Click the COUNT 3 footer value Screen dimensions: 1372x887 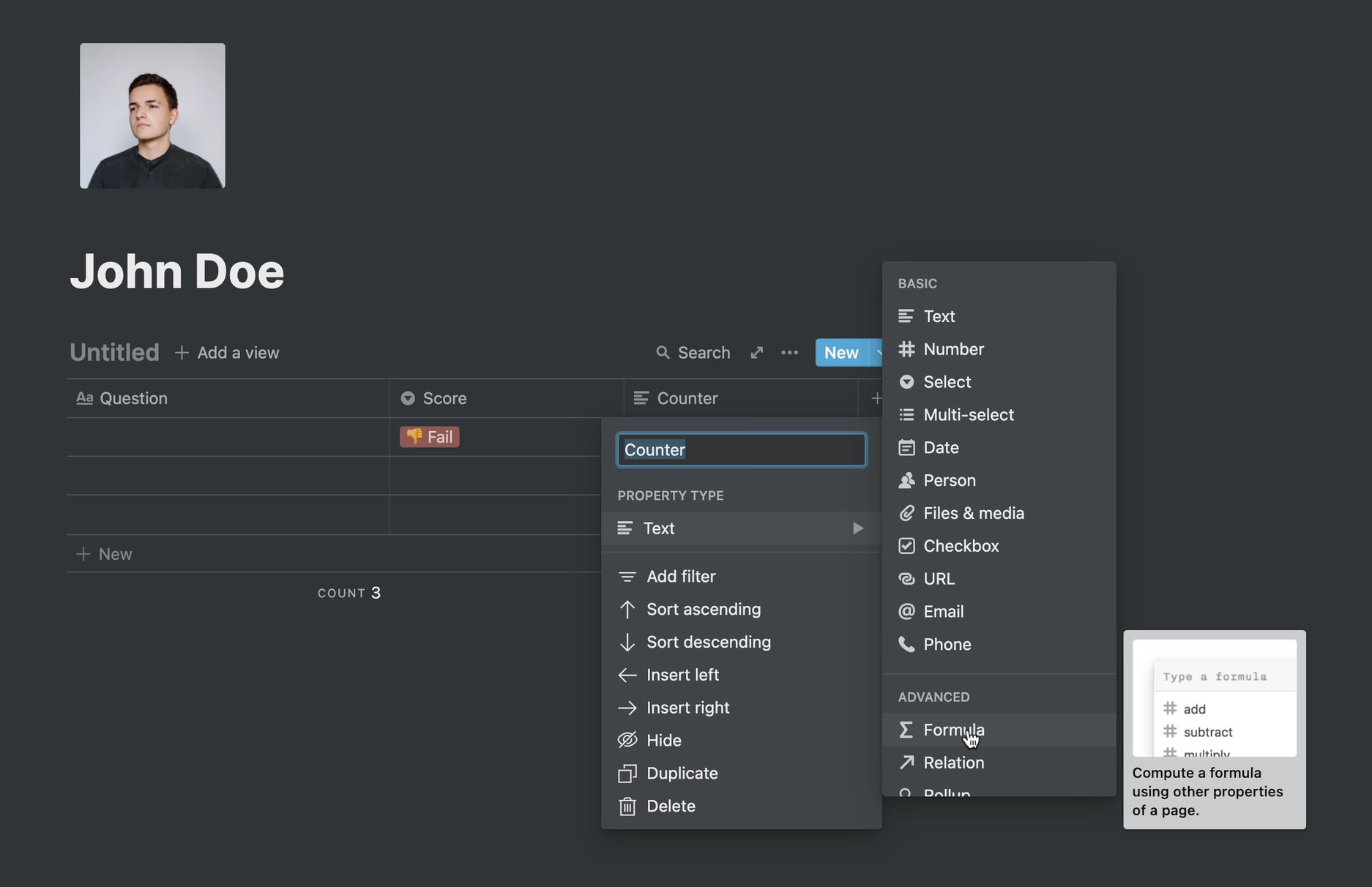[349, 593]
